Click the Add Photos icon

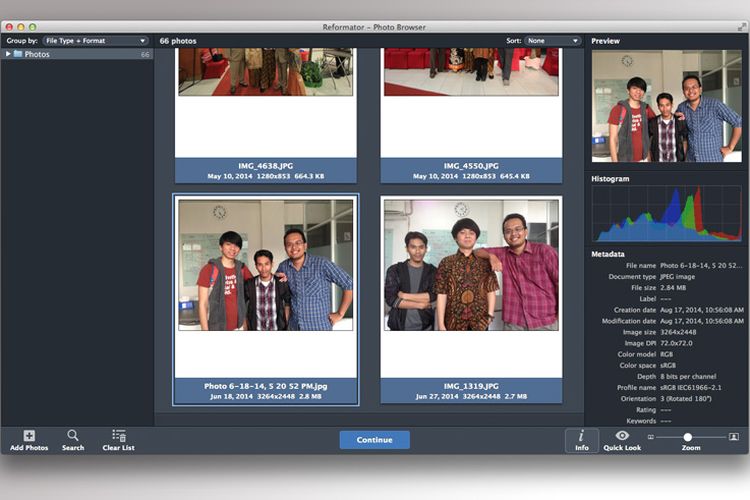(29, 435)
